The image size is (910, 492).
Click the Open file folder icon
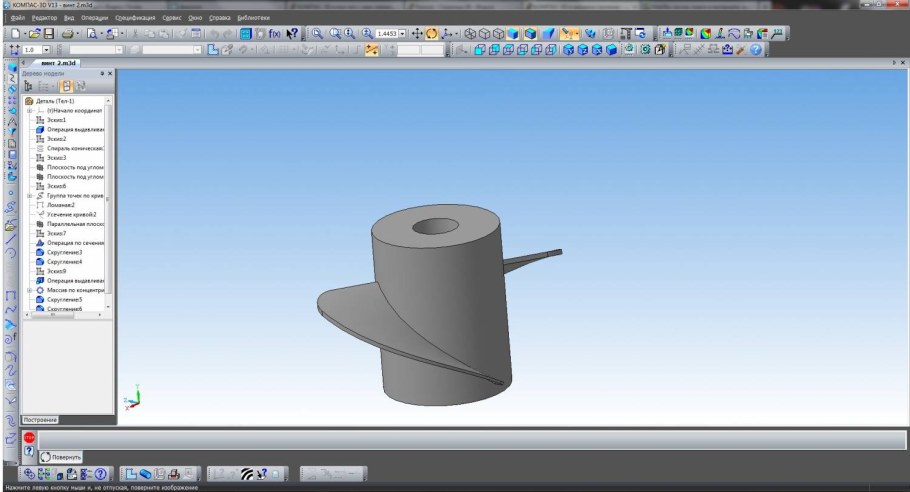(x=35, y=34)
